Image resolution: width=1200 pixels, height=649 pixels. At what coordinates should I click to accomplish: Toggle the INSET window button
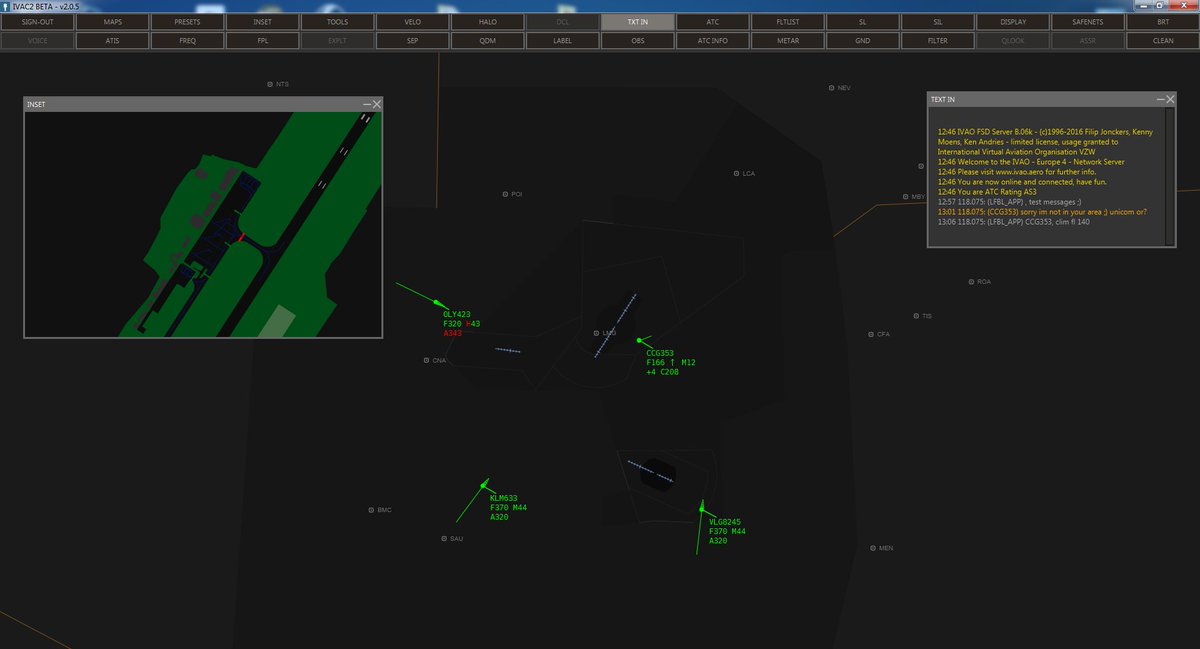click(x=262, y=21)
